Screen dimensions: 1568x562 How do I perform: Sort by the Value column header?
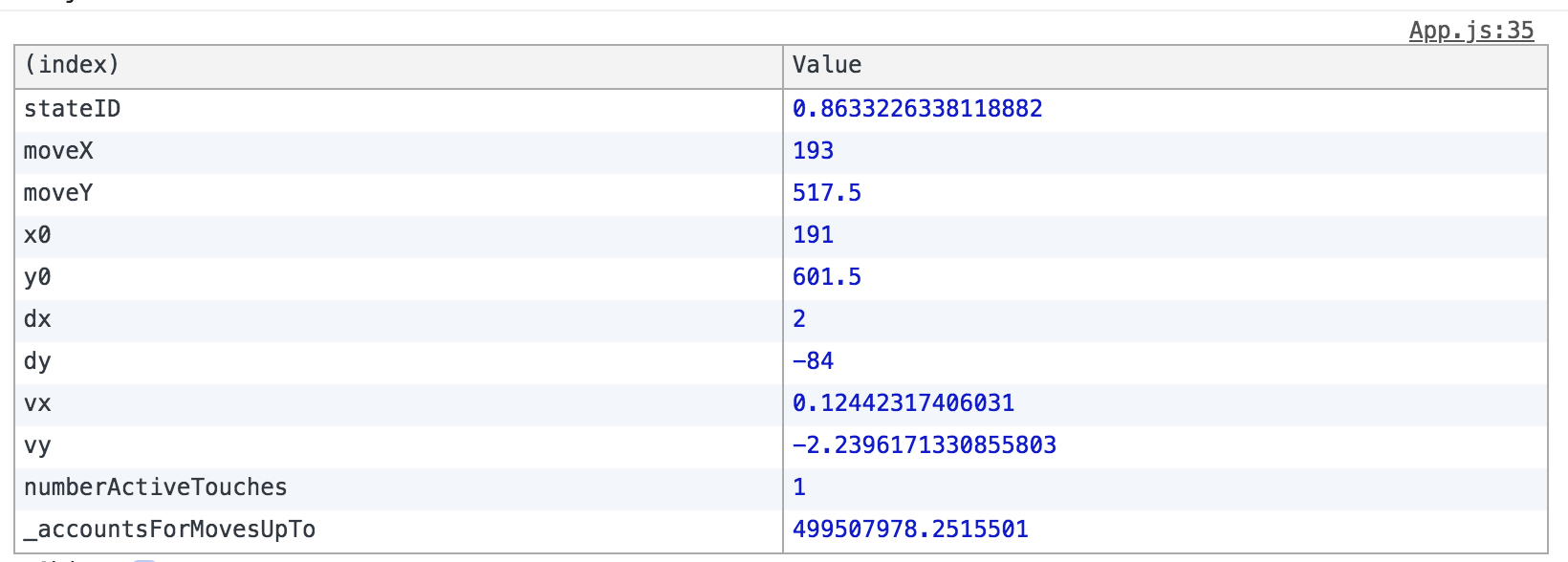(827, 65)
